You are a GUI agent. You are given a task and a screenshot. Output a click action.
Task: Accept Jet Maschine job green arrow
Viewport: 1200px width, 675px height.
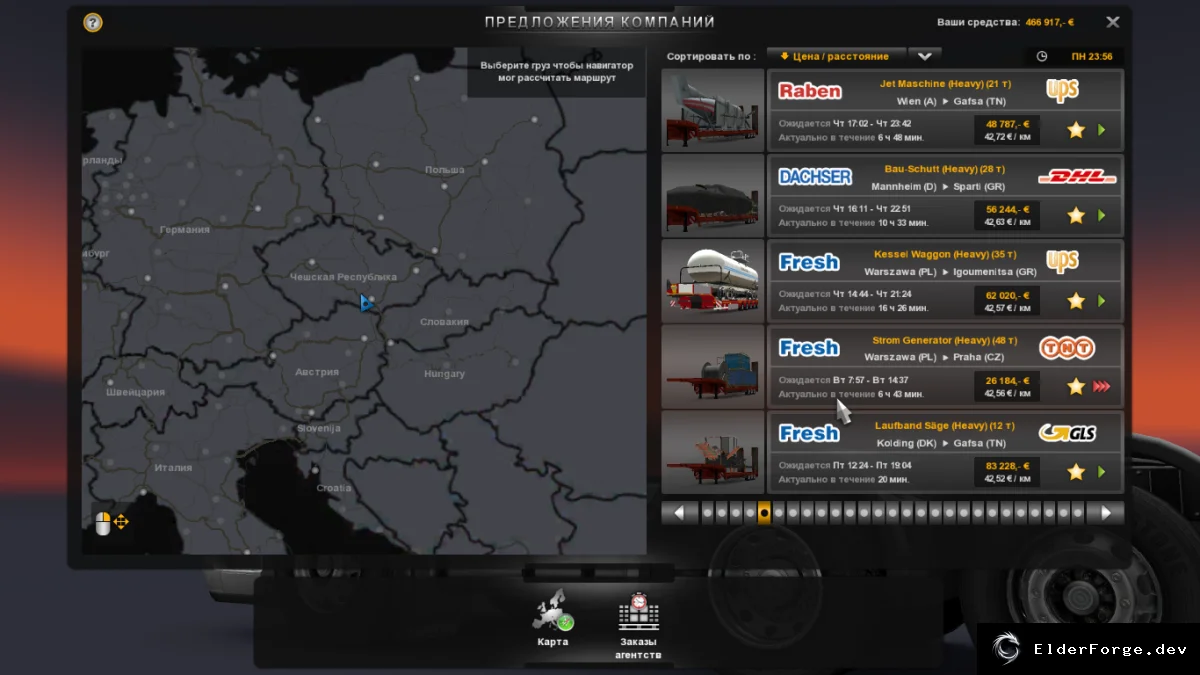[x=1102, y=130]
